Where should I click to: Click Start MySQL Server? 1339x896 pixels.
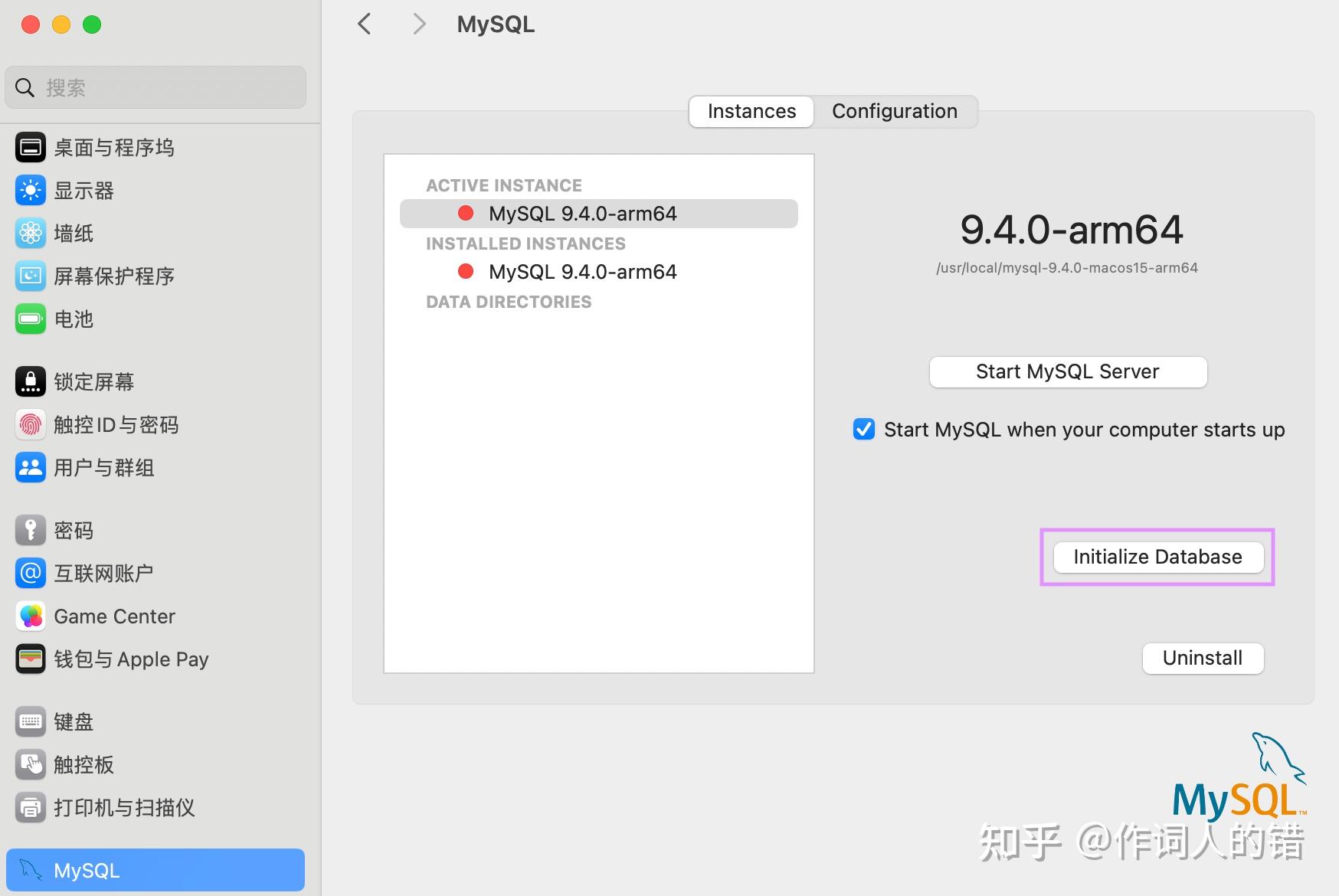click(x=1066, y=371)
